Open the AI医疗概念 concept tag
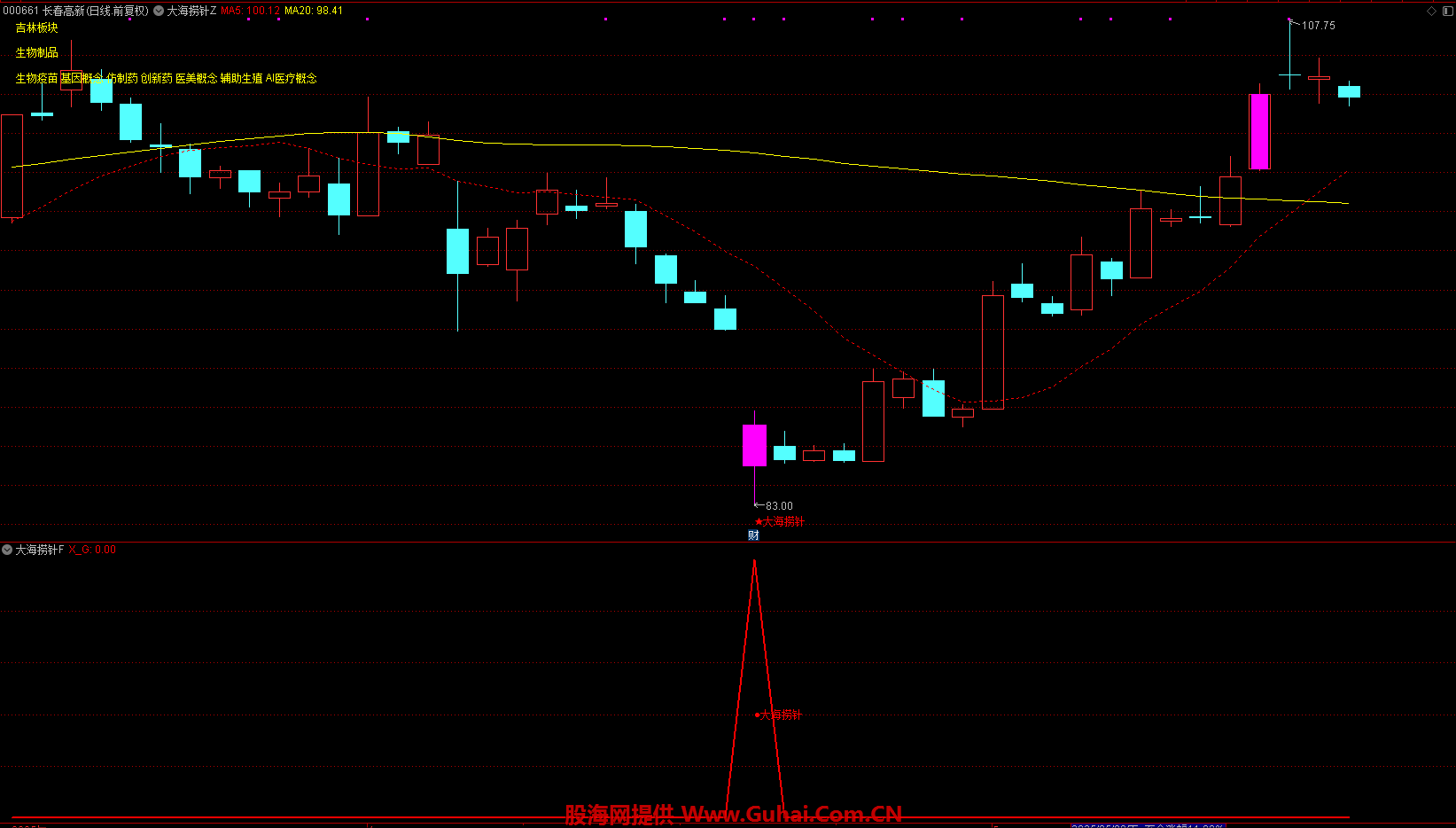 pyautogui.click(x=291, y=78)
